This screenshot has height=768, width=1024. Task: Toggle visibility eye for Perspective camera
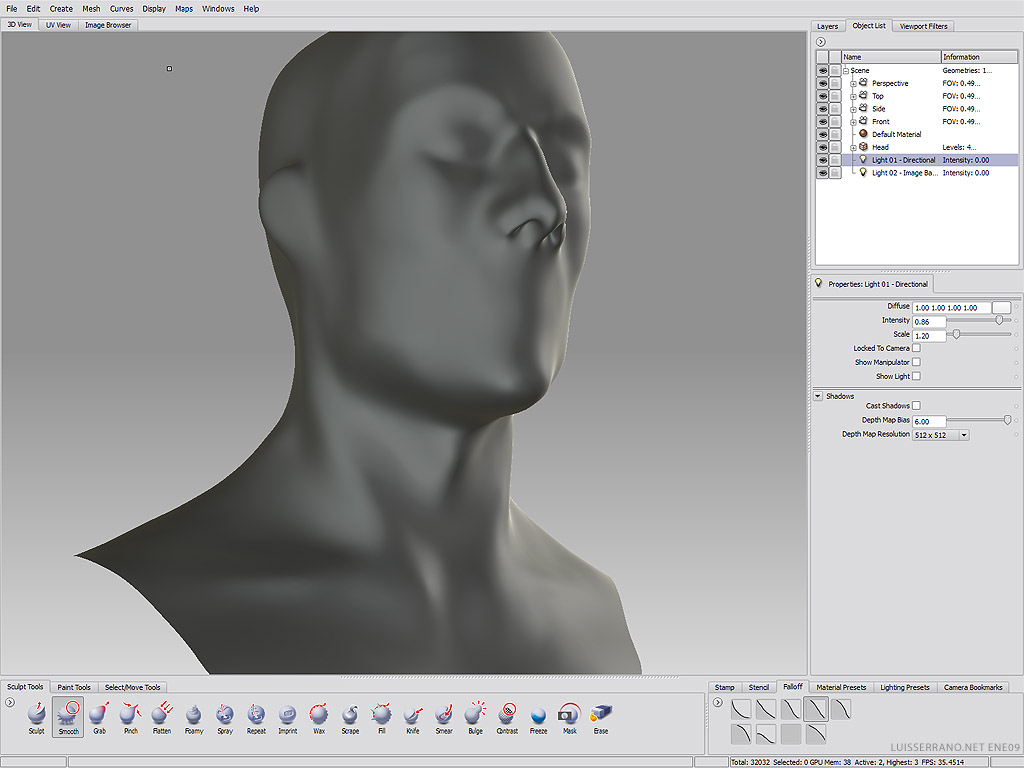pyautogui.click(x=823, y=84)
